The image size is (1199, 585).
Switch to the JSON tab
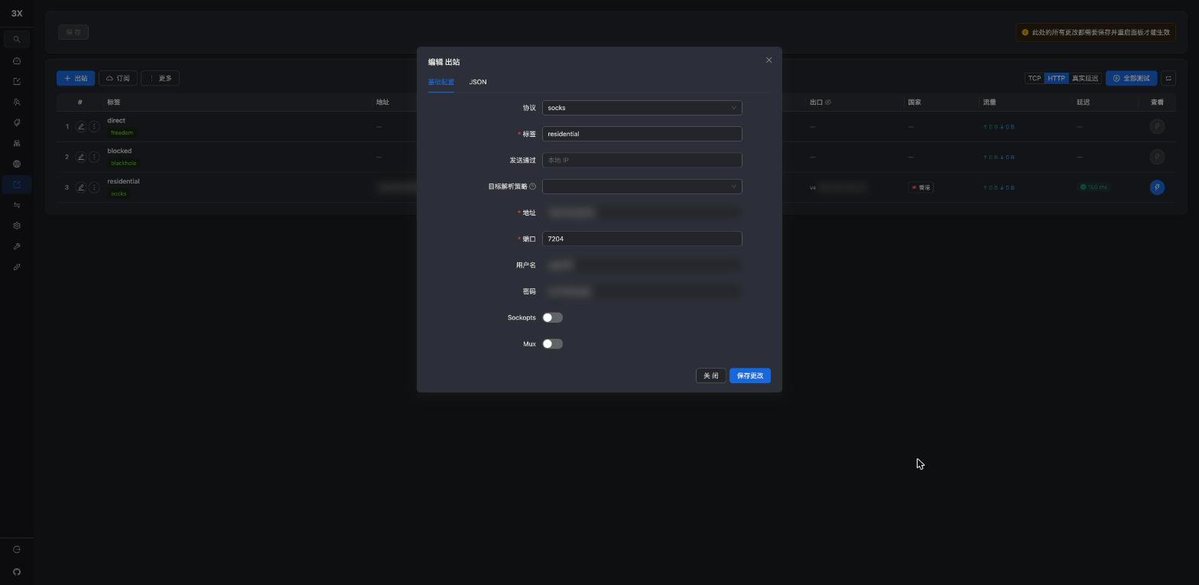[x=478, y=82]
